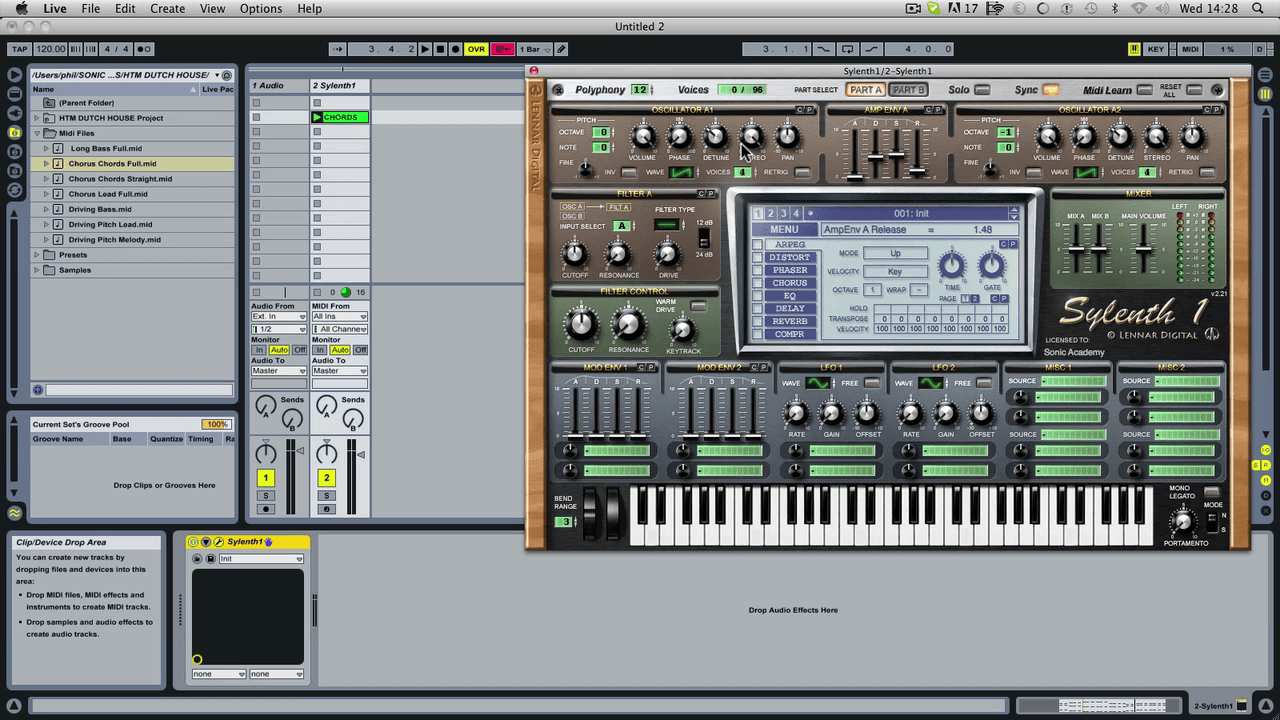
Task: Expand Long Bass Full.mid file
Action: point(46,148)
